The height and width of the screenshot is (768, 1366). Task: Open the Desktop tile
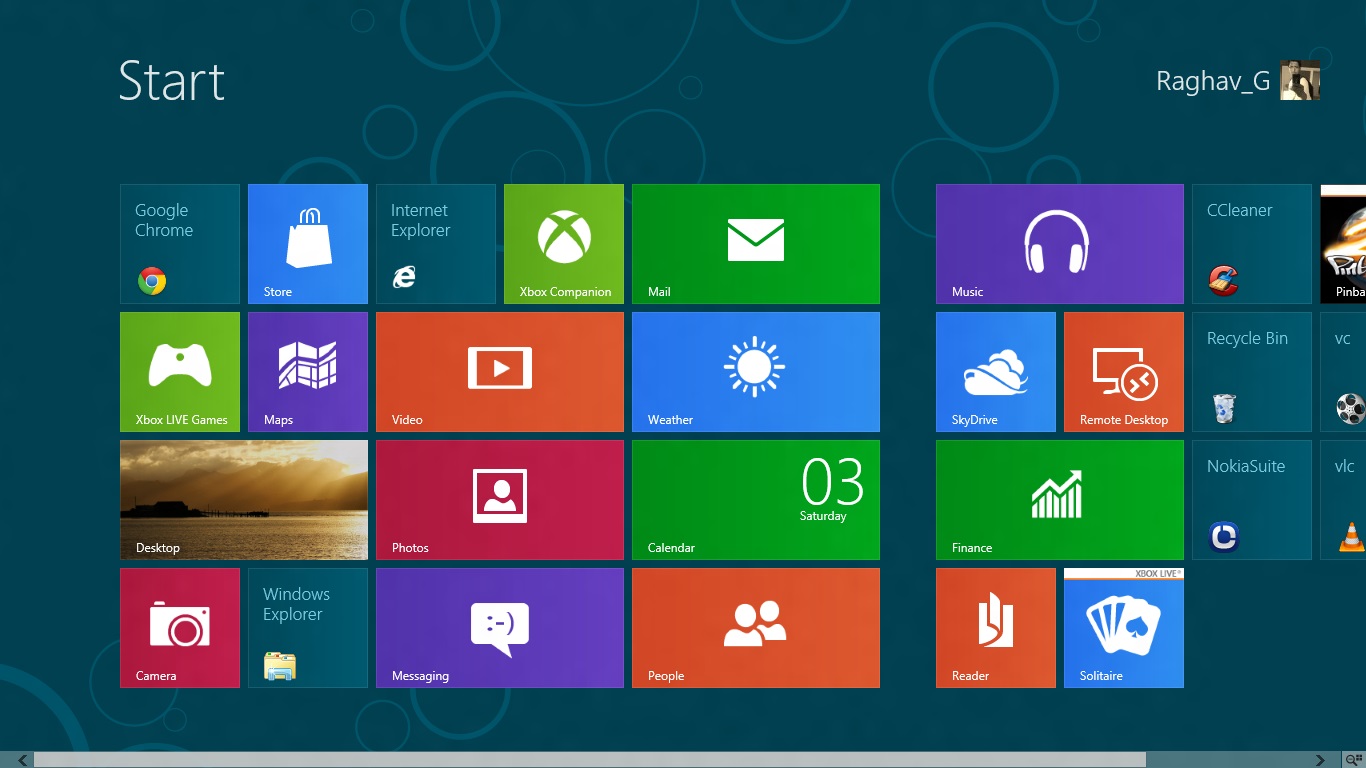click(244, 500)
